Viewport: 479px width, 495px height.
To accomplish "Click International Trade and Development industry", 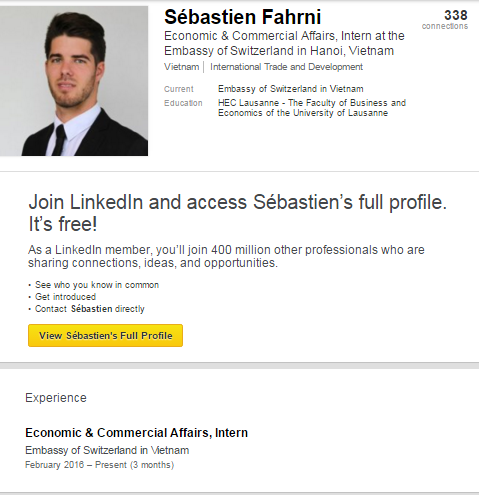I will [x=286, y=67].
